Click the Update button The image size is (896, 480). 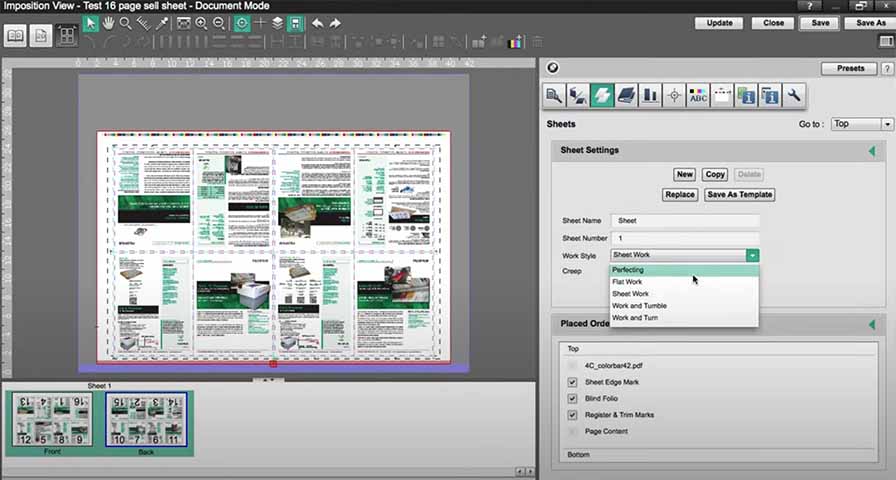pos(719,23)
